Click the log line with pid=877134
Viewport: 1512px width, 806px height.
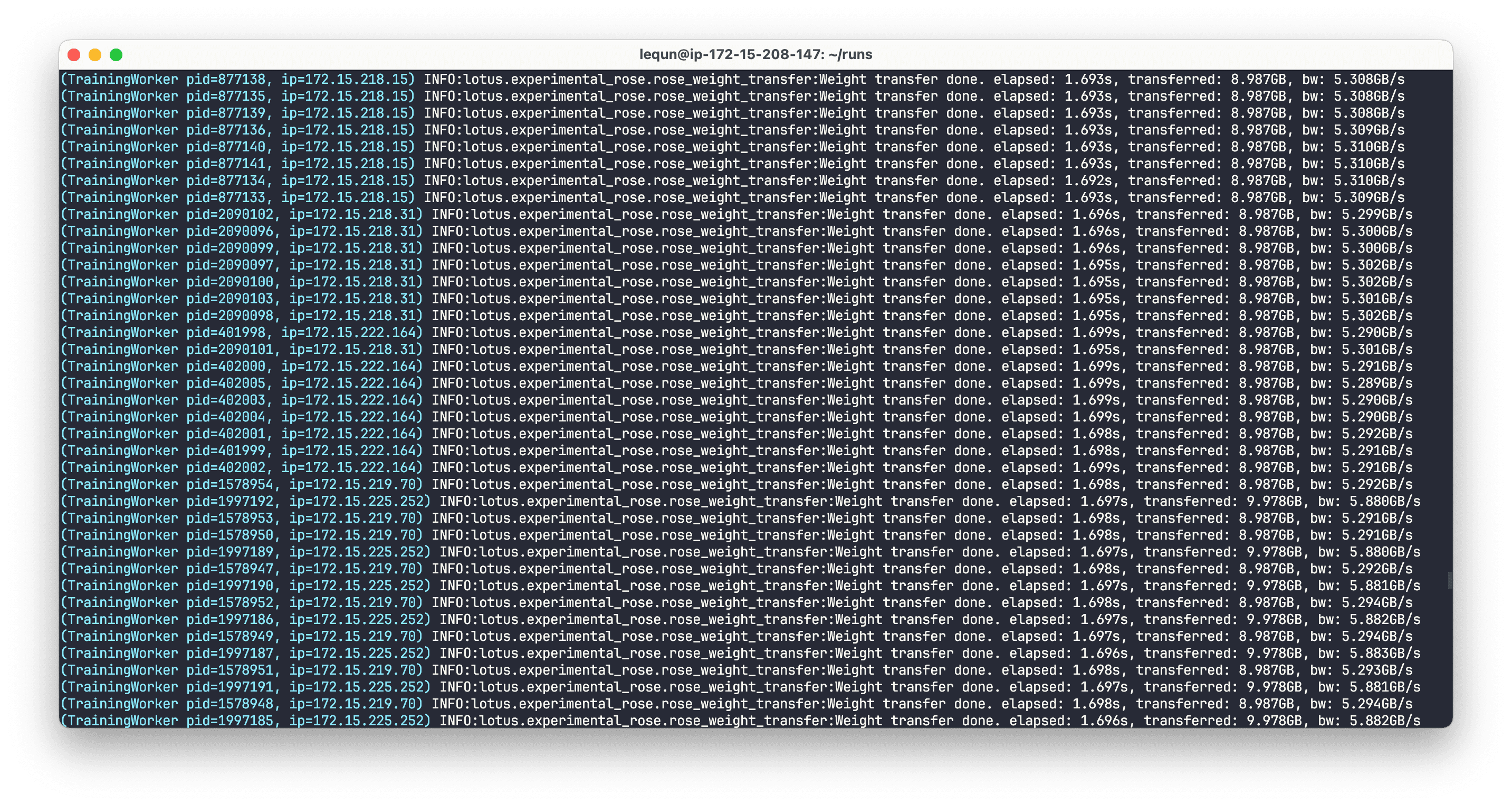[x=732, y=181]
